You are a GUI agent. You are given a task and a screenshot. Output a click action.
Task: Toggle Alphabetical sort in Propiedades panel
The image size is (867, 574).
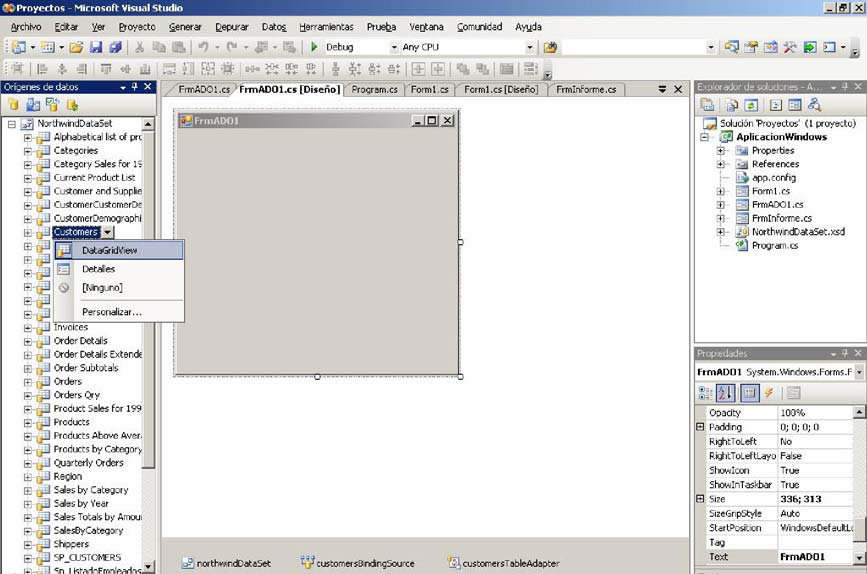pos(725,393)
